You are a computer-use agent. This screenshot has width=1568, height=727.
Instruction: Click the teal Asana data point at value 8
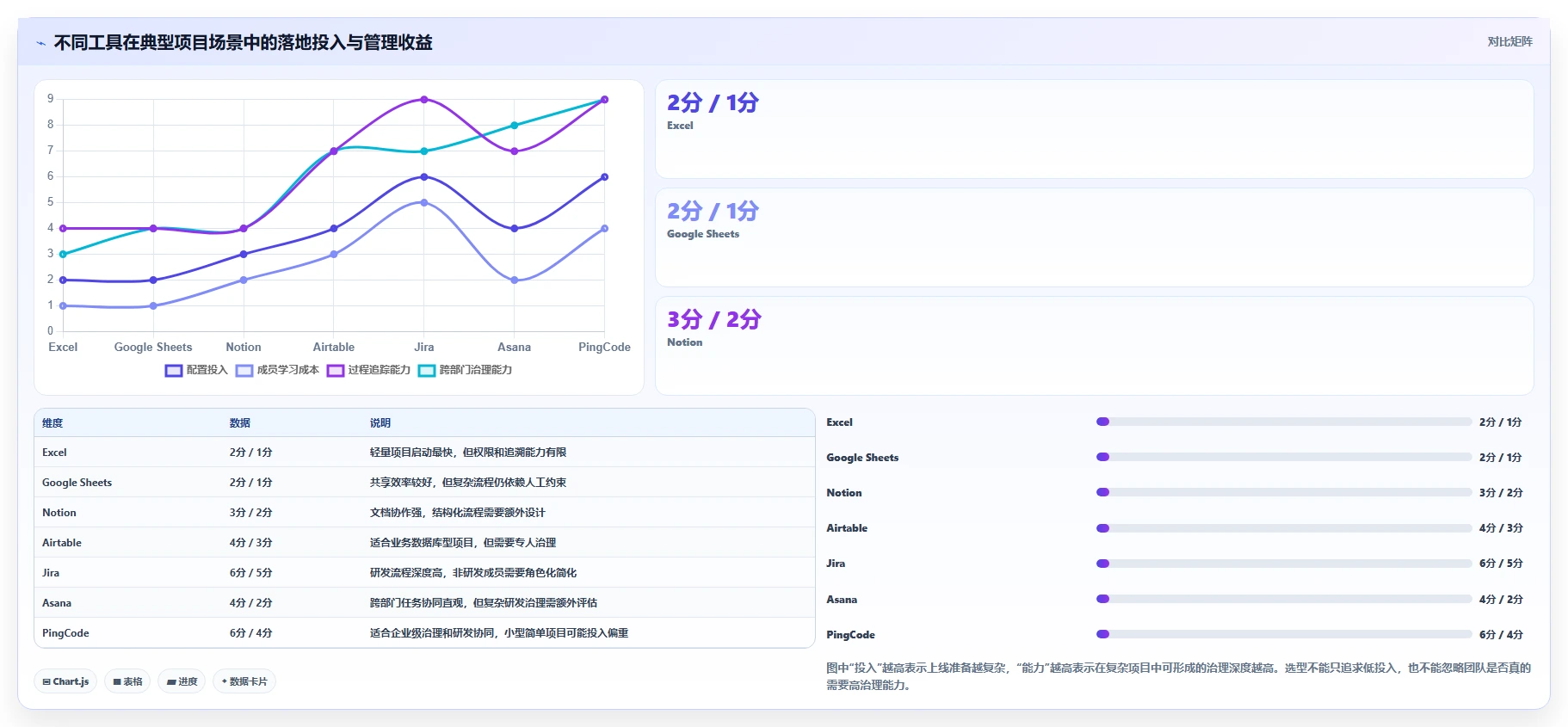pos(514,126)
